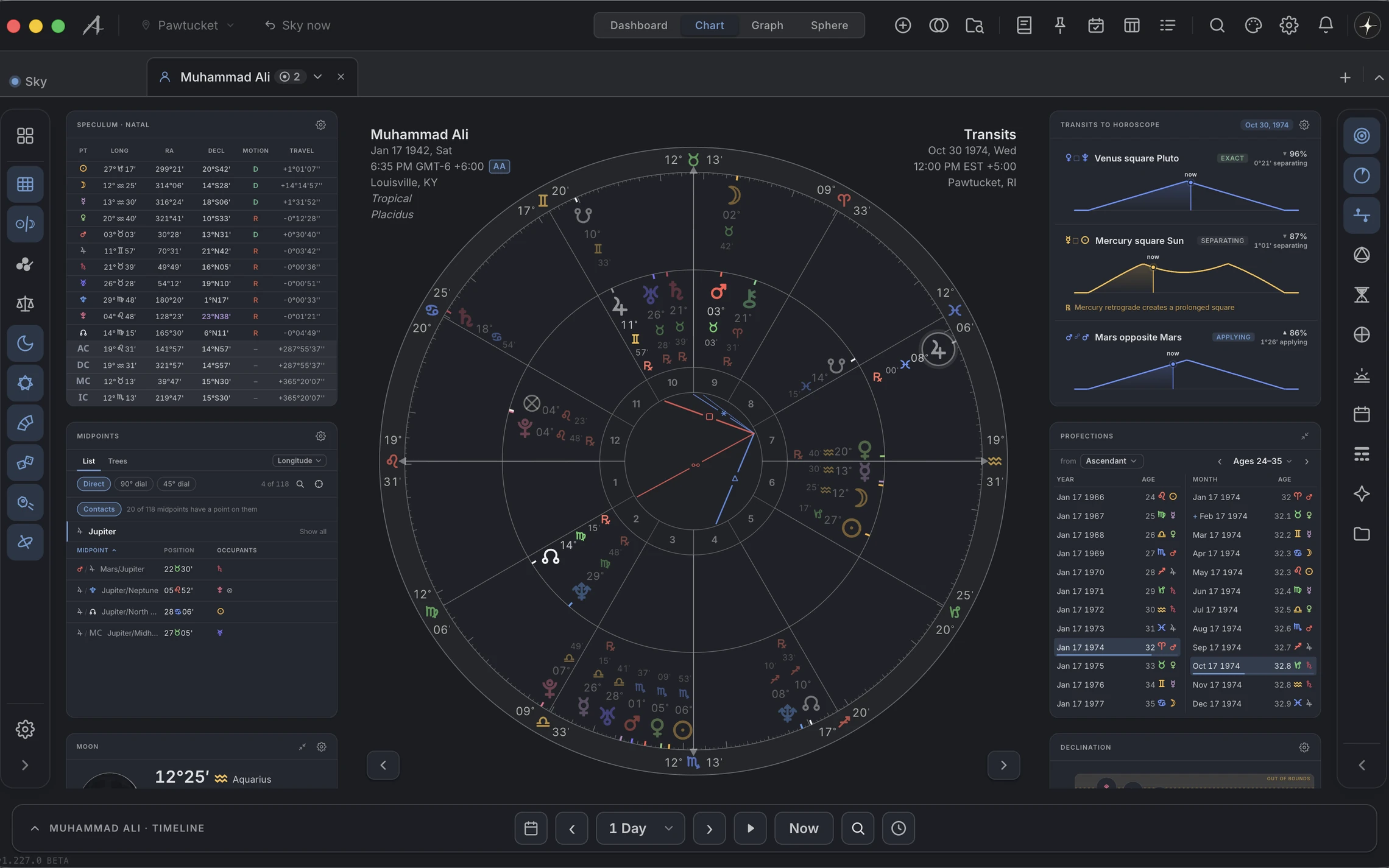
Task: Toggle the midpoints target circle icon
Action: click(319, 484)
